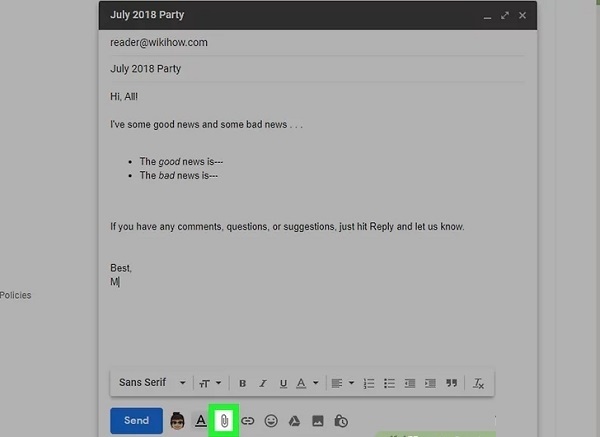Apply quote formatting with the quotation icon
600x437 pixels.
[451, 383]
